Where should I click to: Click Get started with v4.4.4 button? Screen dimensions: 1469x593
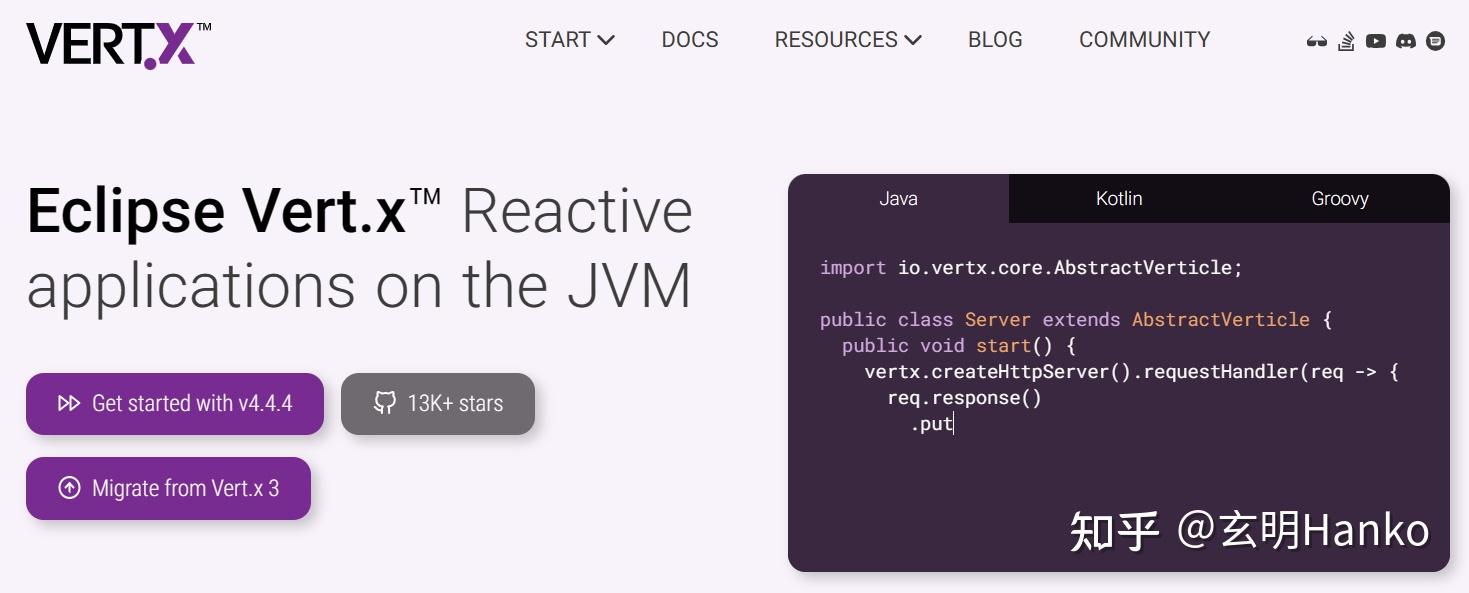(175, 404)
